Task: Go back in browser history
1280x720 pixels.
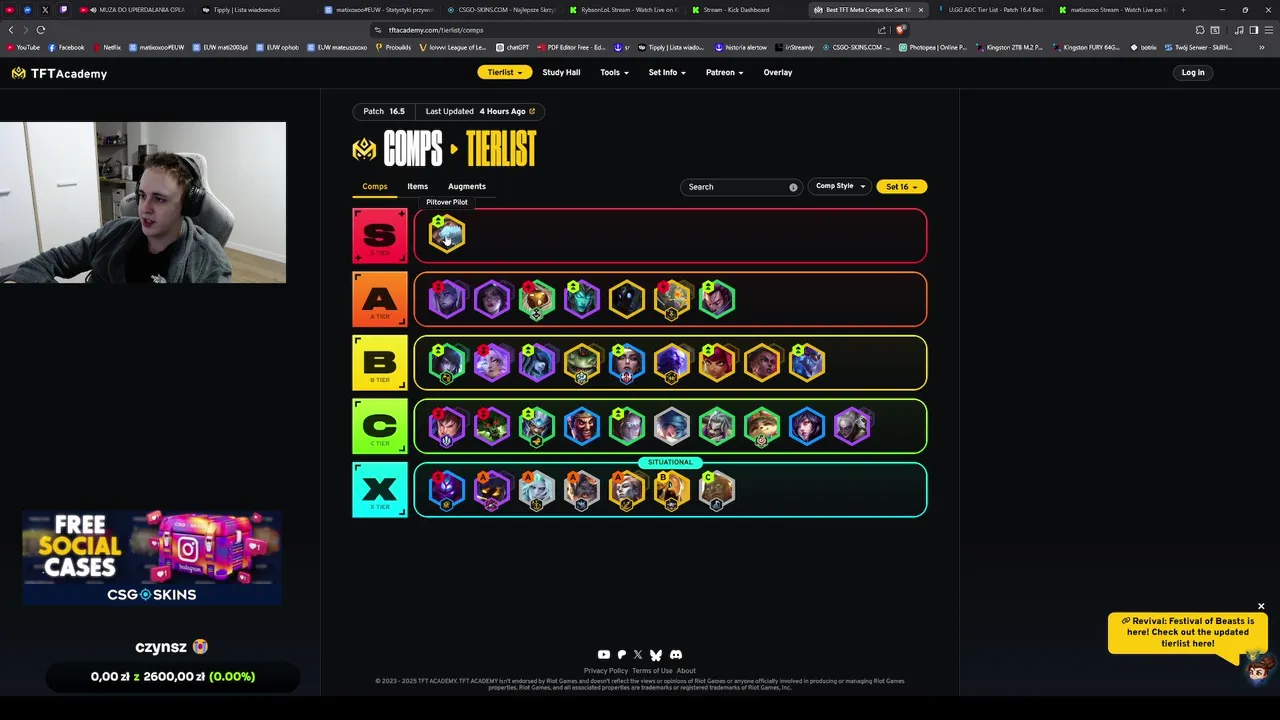Action: [x=11, y=30]
